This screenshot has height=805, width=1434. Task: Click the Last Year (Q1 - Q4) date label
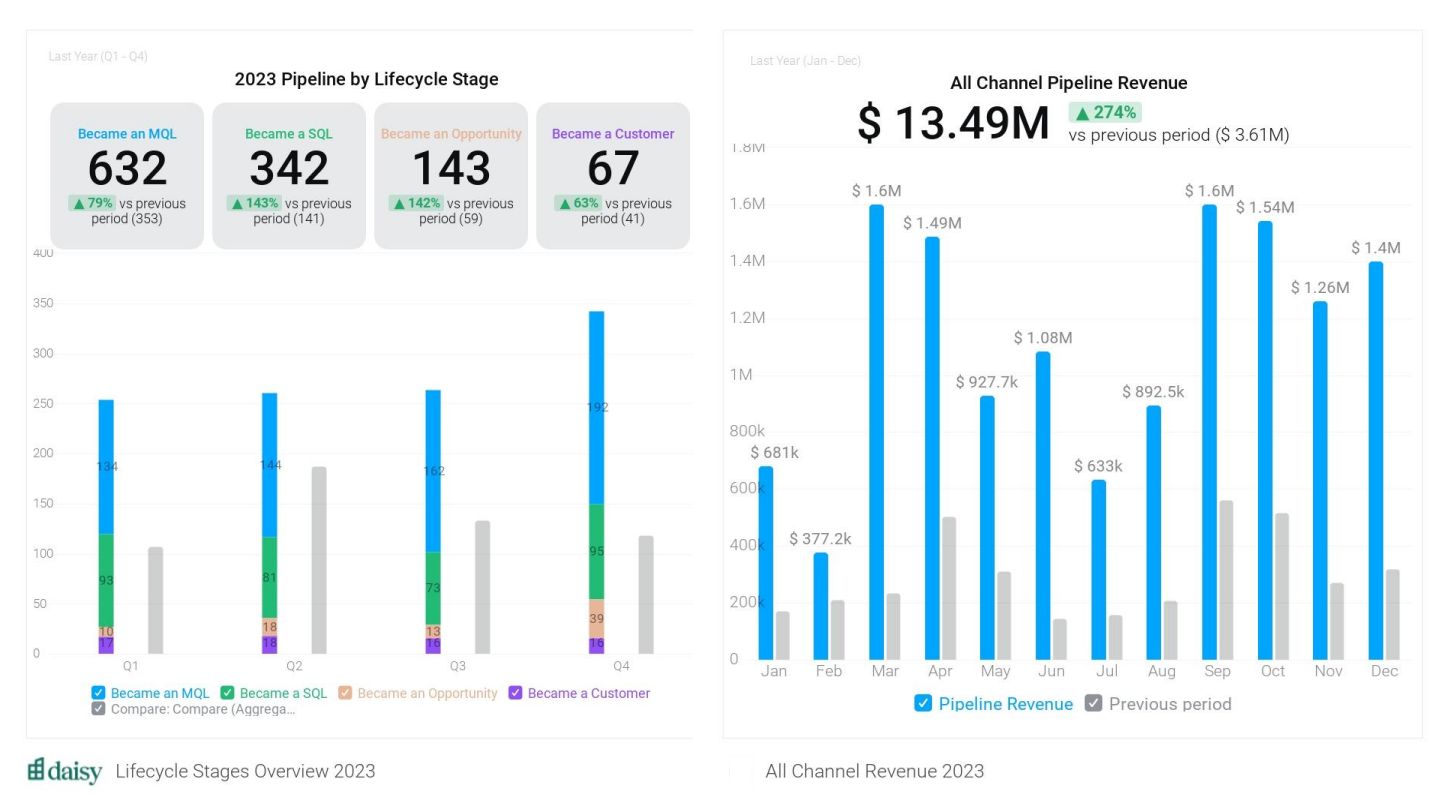click(x=98, y=57)
